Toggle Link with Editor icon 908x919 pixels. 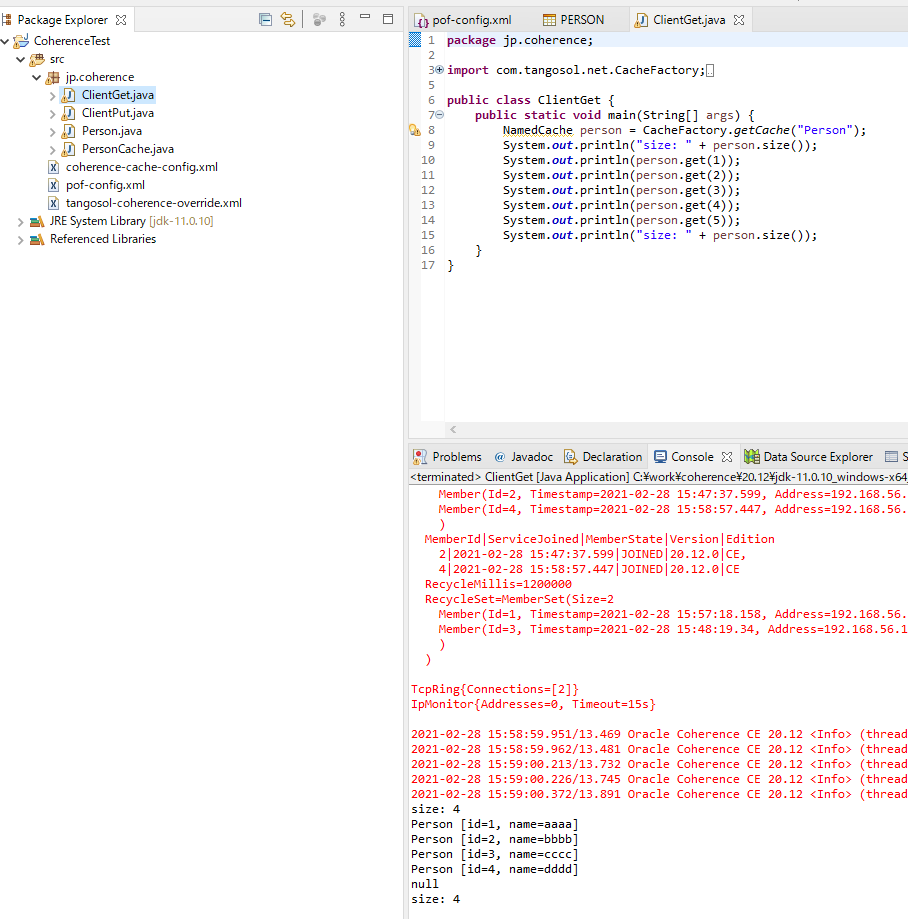pyautogui.click(x=288, y=19)
